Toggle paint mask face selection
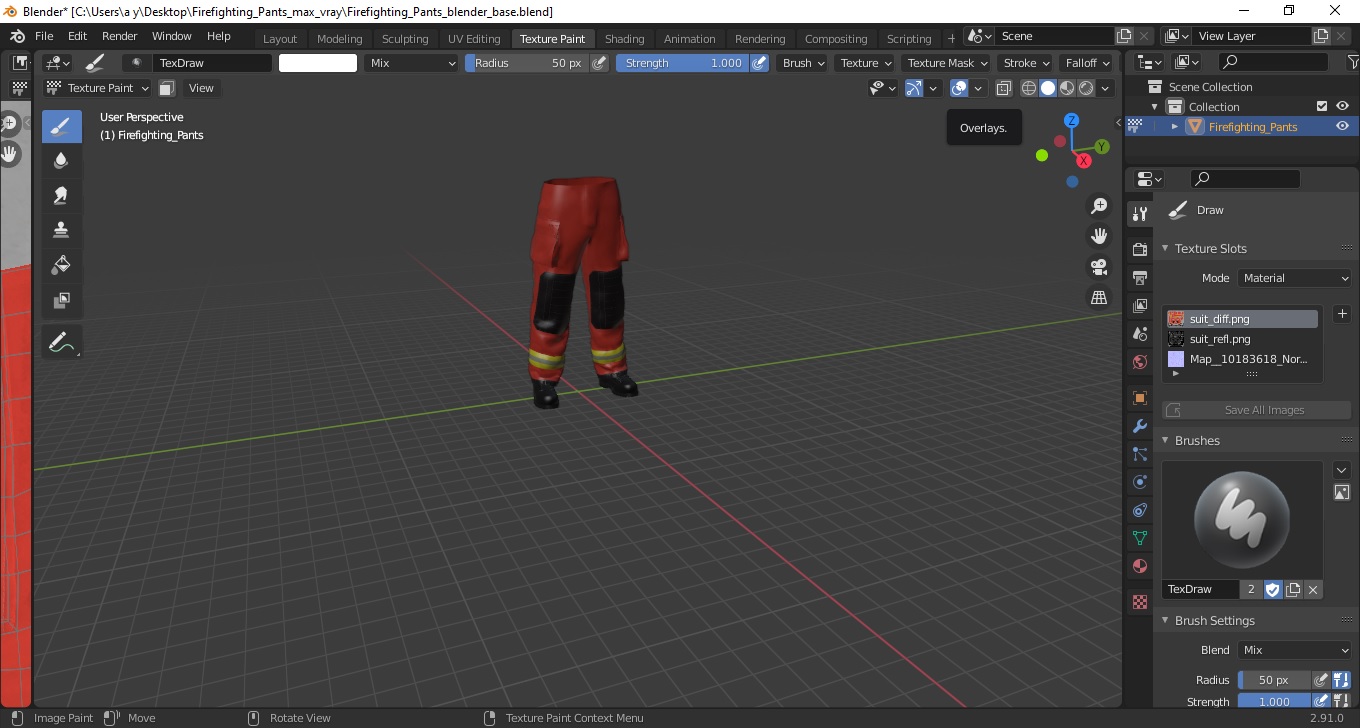 tap(167, 88)
